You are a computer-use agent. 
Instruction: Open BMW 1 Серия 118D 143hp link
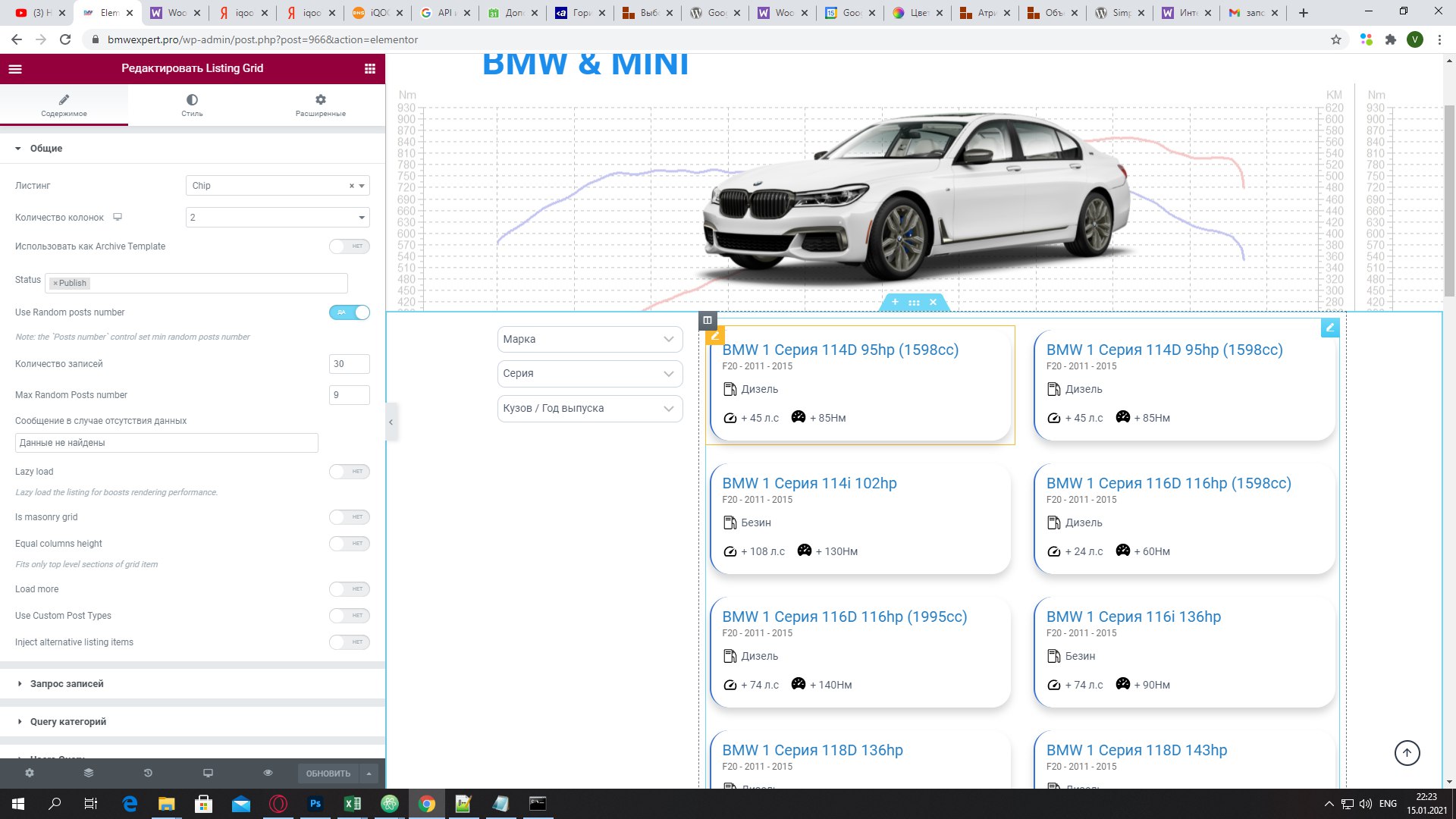[x=1136, y=750]
